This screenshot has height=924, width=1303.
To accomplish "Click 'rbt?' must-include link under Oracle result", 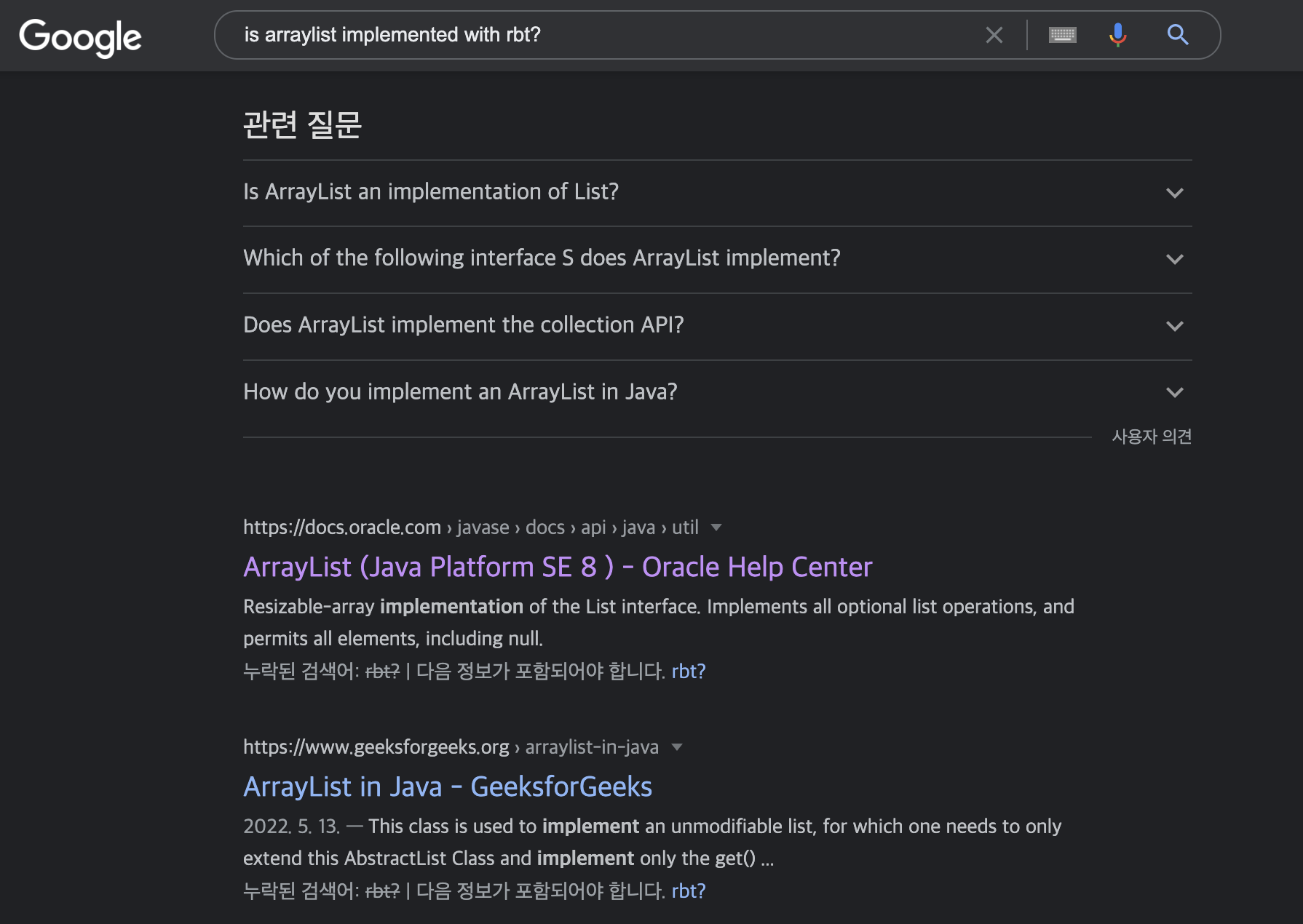I will 689,671.
